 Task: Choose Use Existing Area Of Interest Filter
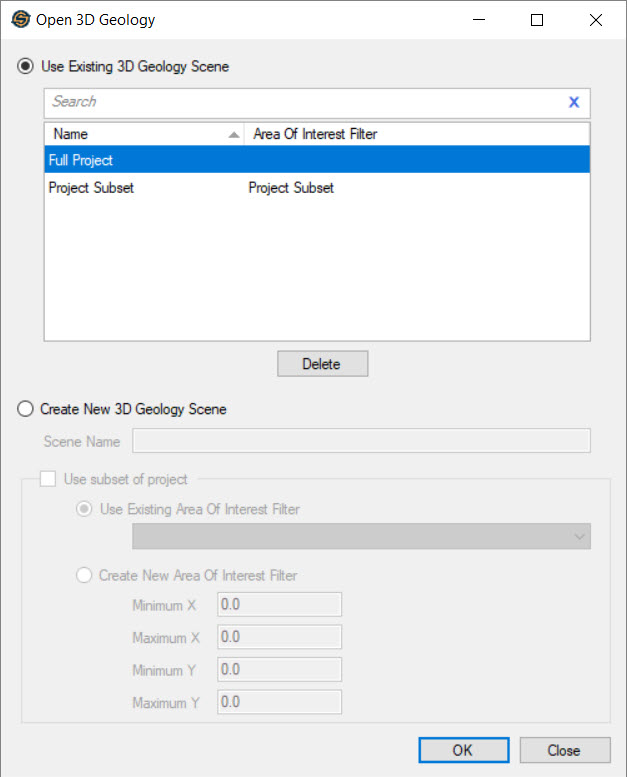click(x=85, y=509)
